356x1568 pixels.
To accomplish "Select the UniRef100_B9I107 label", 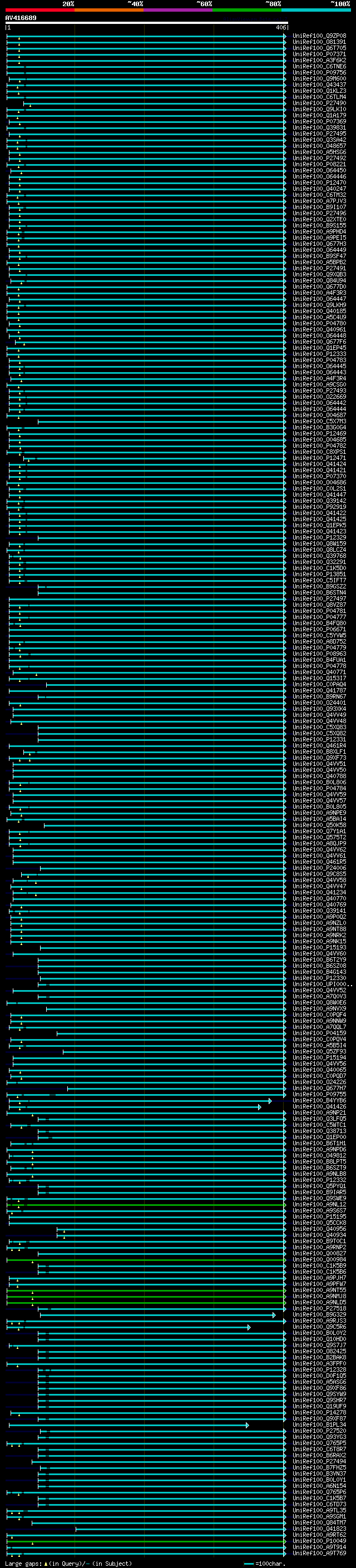I will [x=319, y=207].
